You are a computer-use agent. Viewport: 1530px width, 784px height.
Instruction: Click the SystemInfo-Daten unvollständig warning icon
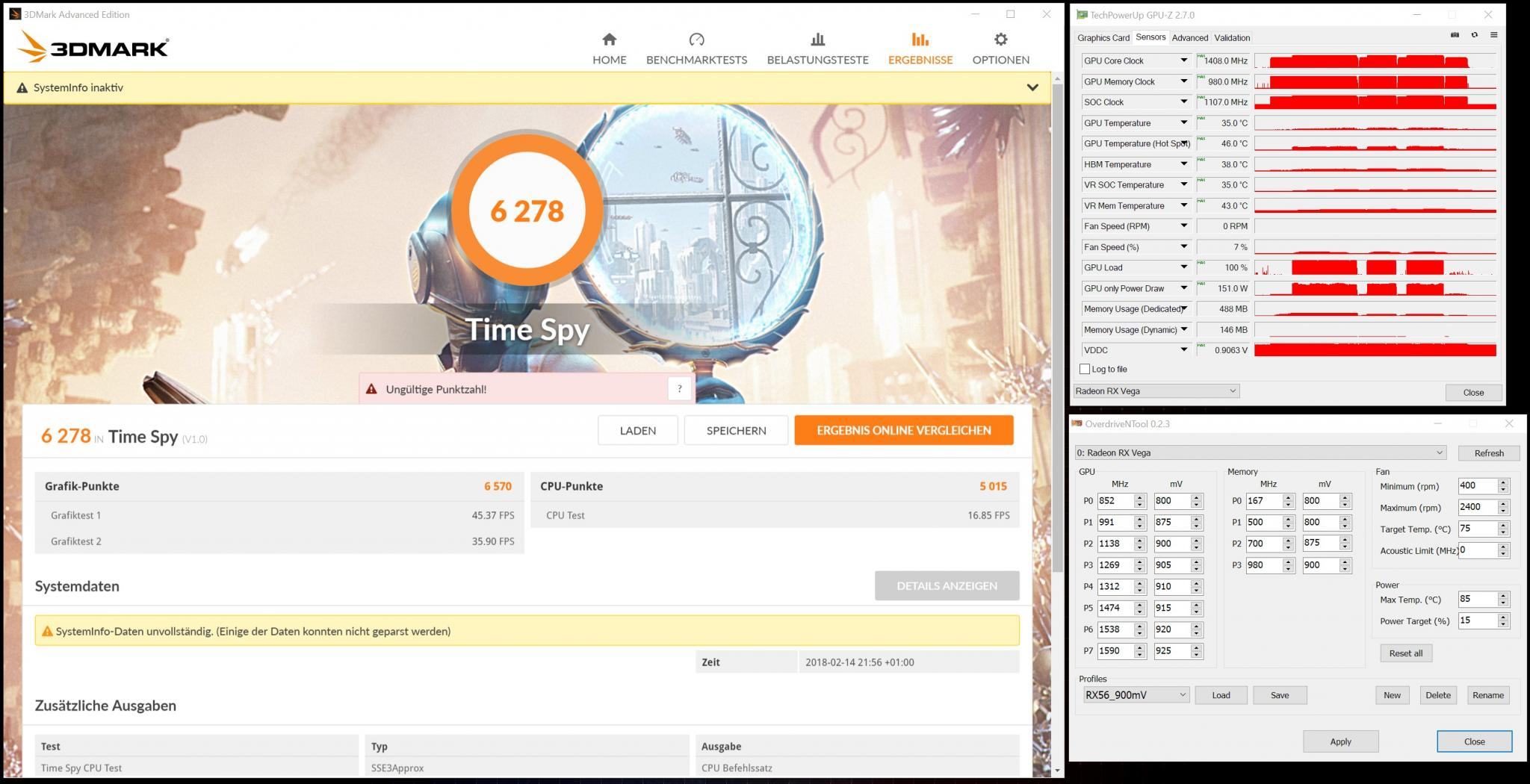[47, 631]
